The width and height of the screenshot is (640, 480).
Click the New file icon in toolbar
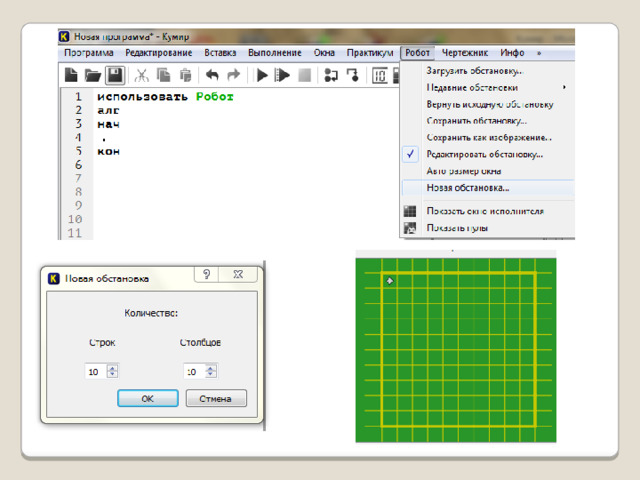coord(72,75)
